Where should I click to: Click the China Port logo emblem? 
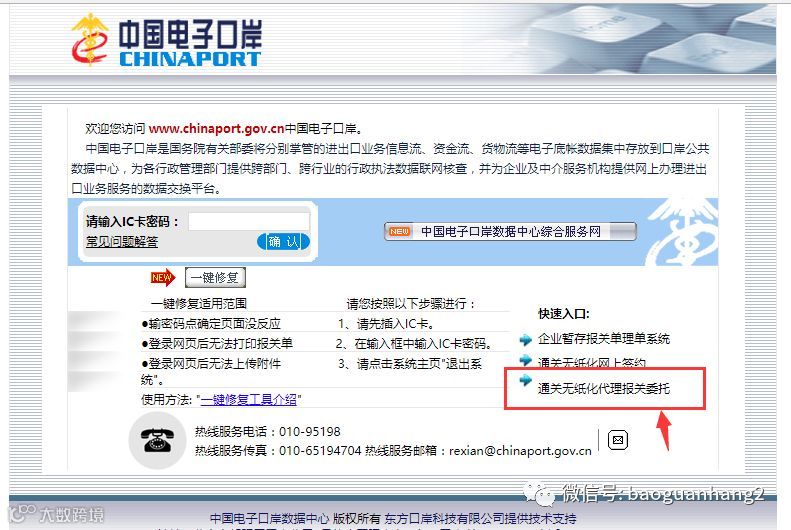tap(90, 40)
